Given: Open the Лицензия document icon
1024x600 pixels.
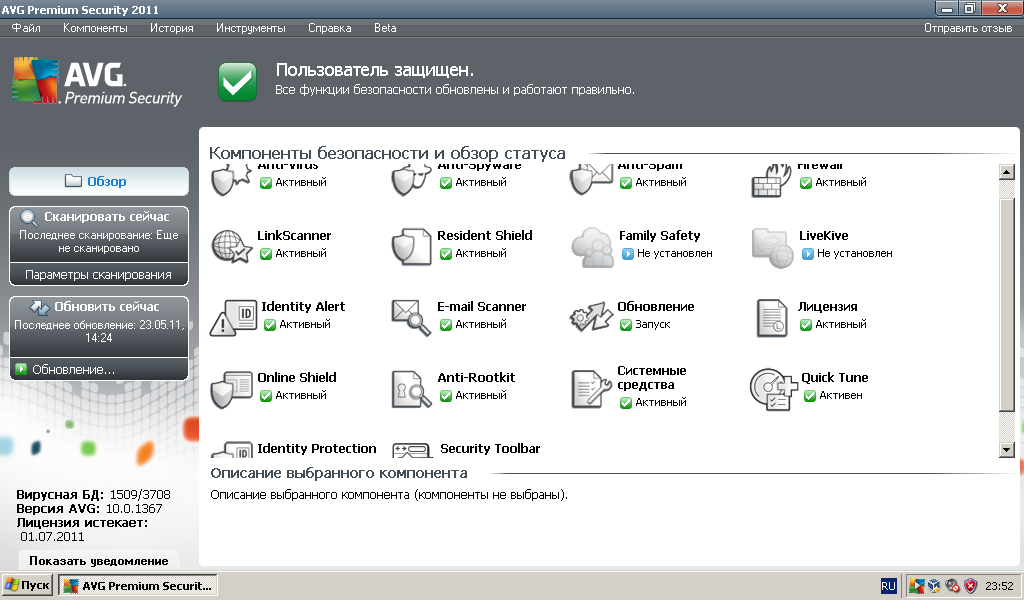Looking at the screenshot, I should pos(772,318).
